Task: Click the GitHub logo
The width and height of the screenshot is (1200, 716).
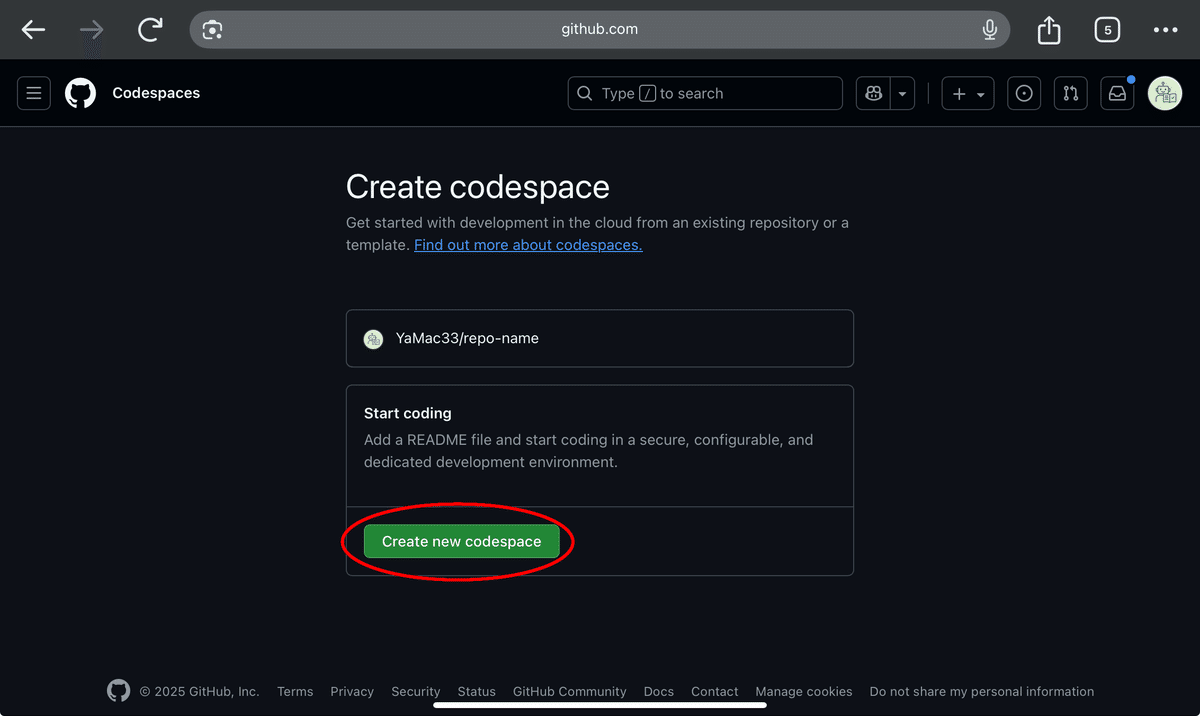Action: [x=80, y=93]
